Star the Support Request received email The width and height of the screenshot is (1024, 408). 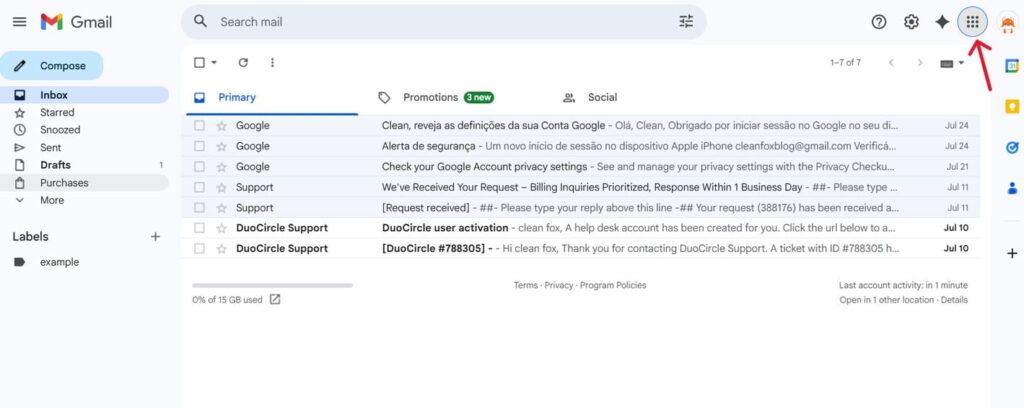point(221,208)
